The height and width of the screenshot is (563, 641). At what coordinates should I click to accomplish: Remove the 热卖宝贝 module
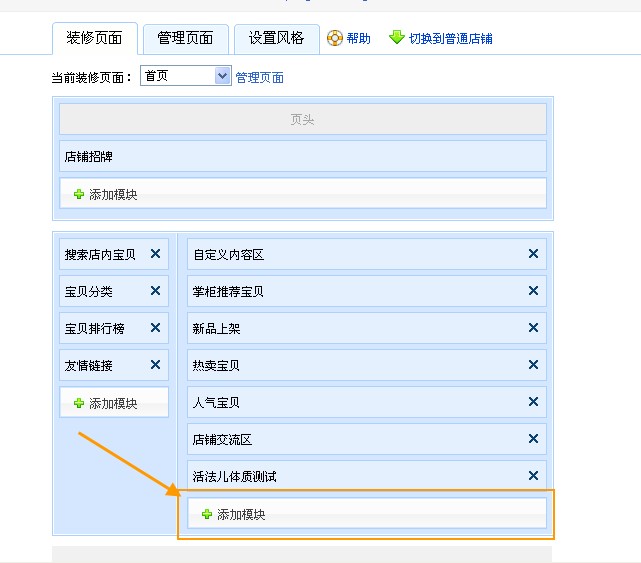pyautogui.click(x=533, y=365)
